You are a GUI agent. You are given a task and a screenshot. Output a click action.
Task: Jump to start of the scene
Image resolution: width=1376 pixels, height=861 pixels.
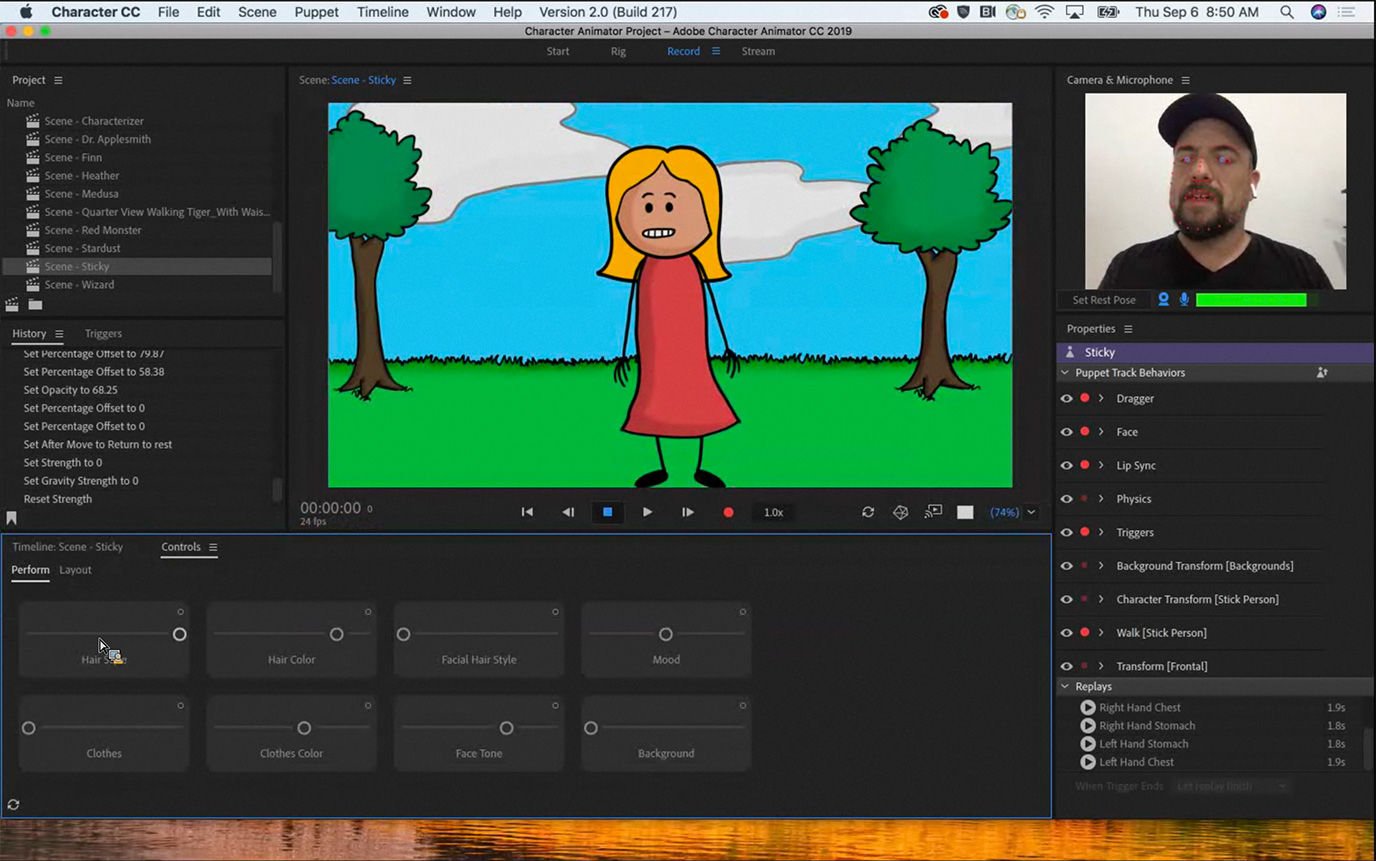tap(527, 512)
